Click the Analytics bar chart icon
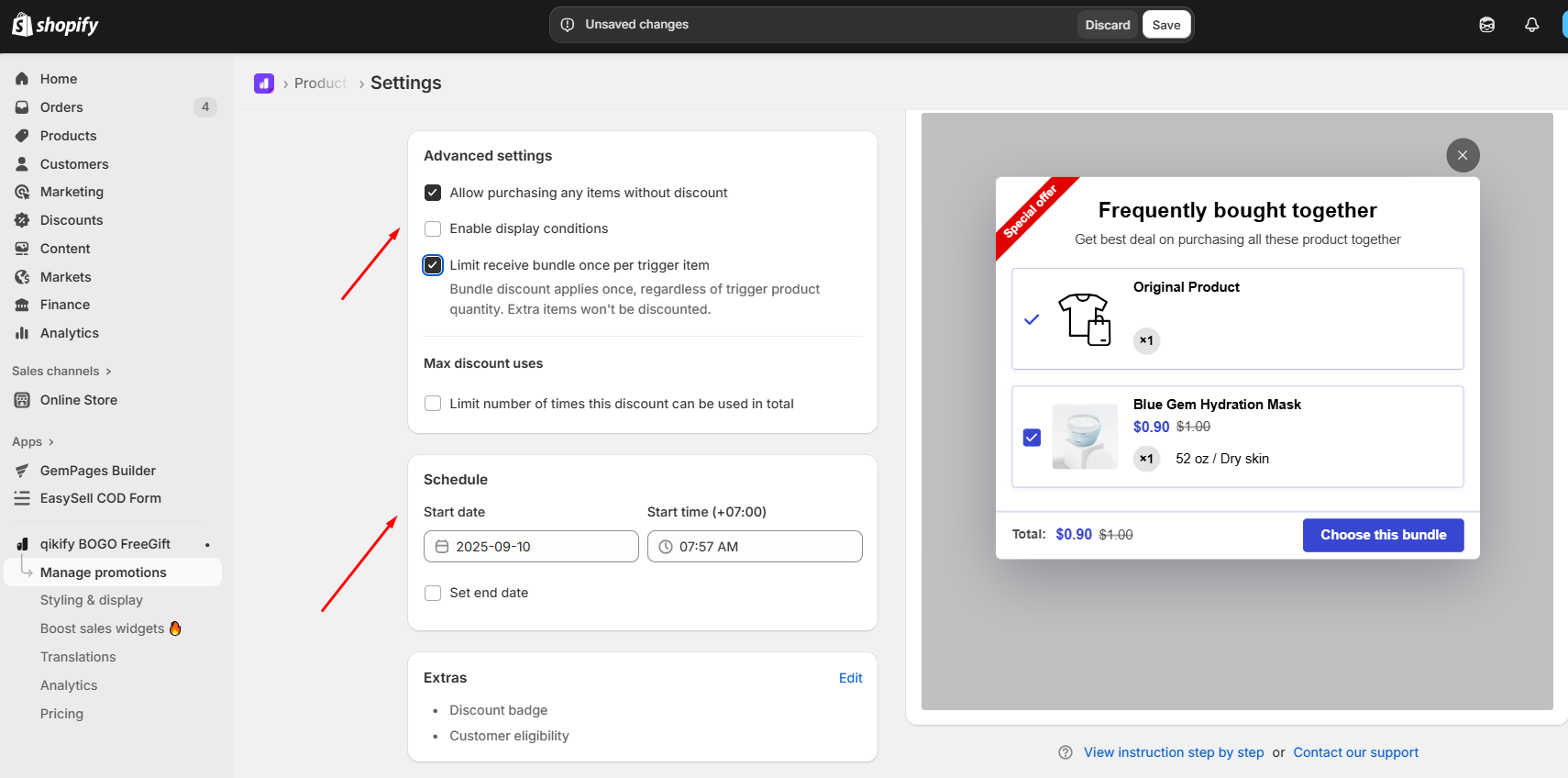Image resolution: width=1568 pixels, height=778 pixels. (22, 333)
